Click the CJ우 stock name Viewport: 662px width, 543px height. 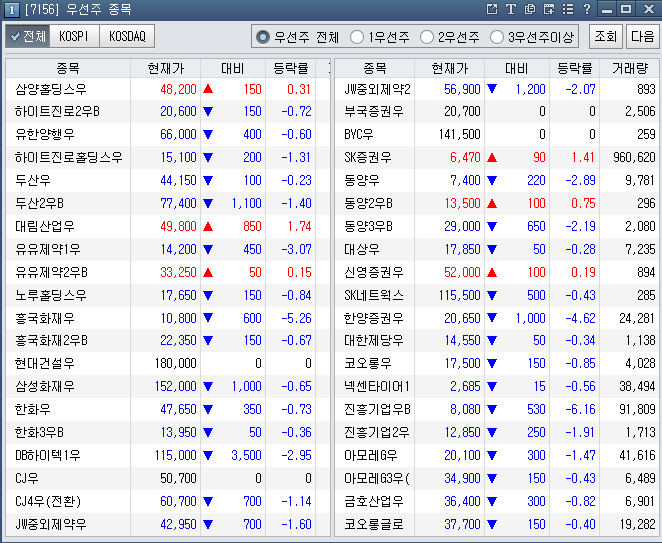click(x=27, y=478)
